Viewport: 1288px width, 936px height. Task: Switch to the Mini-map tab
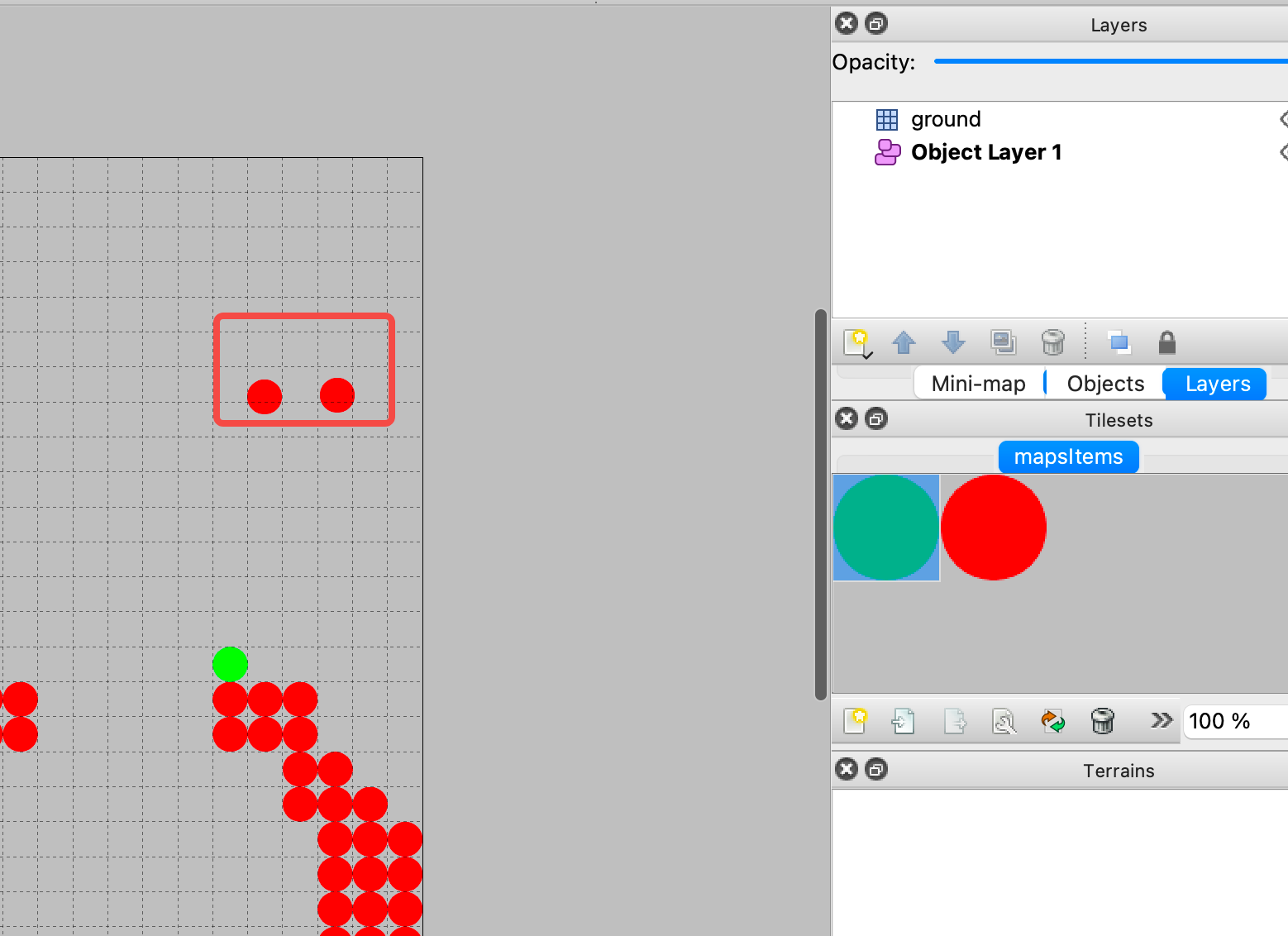[979, 384]
